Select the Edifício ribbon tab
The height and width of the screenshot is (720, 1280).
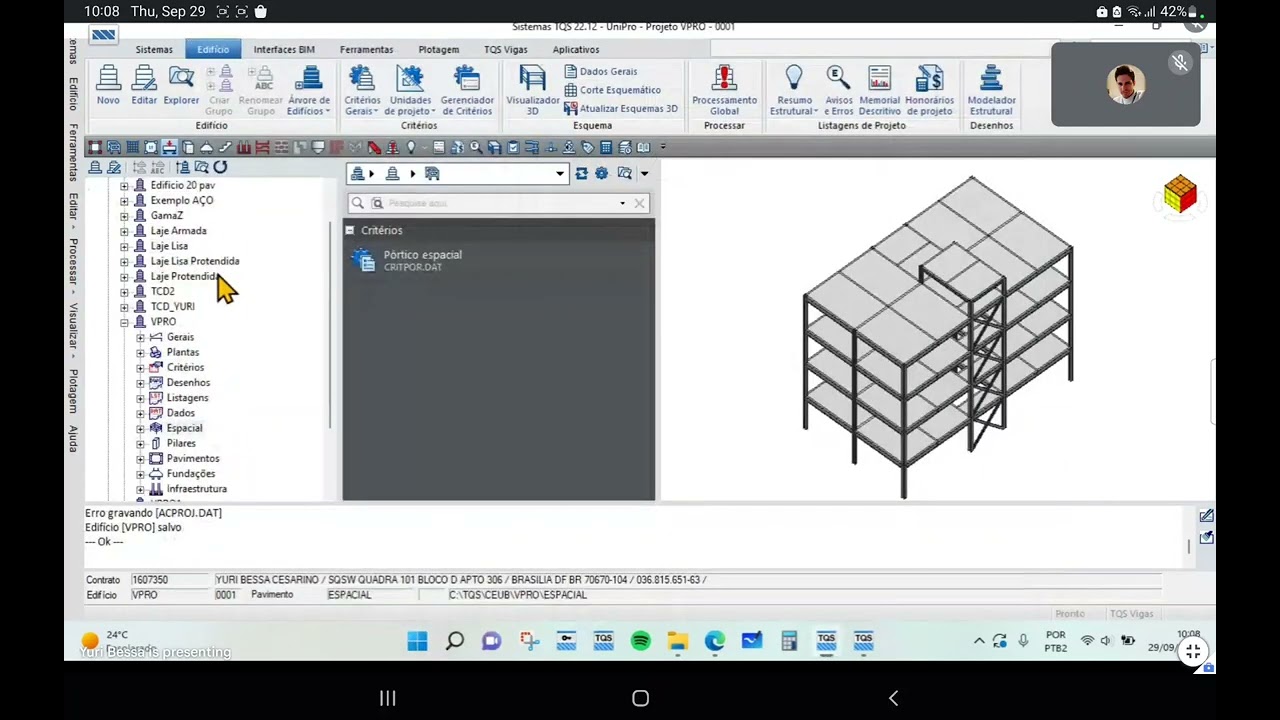pos(213,49)
